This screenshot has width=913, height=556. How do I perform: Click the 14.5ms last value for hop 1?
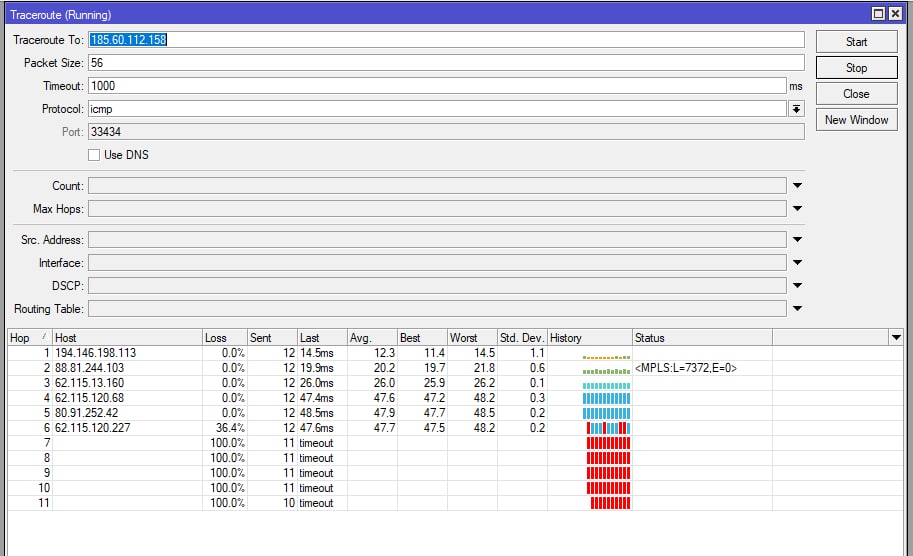[x=317, y=353]
